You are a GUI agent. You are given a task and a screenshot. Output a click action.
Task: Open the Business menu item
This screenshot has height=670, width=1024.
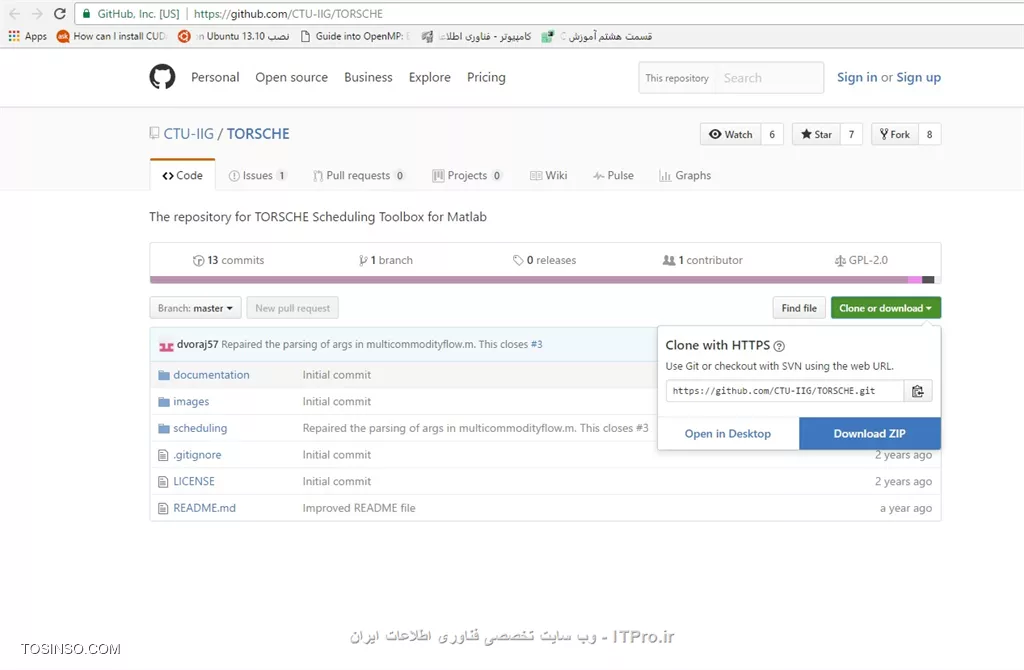point(368,77)
